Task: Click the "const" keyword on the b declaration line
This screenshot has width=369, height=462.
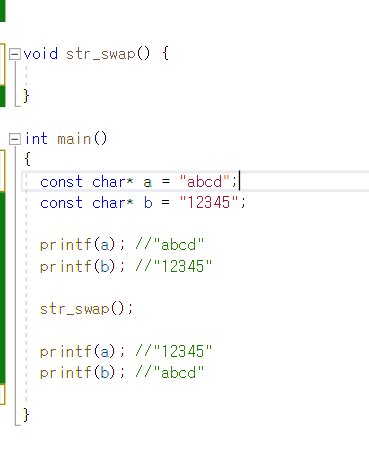Action: pos(61,203)
